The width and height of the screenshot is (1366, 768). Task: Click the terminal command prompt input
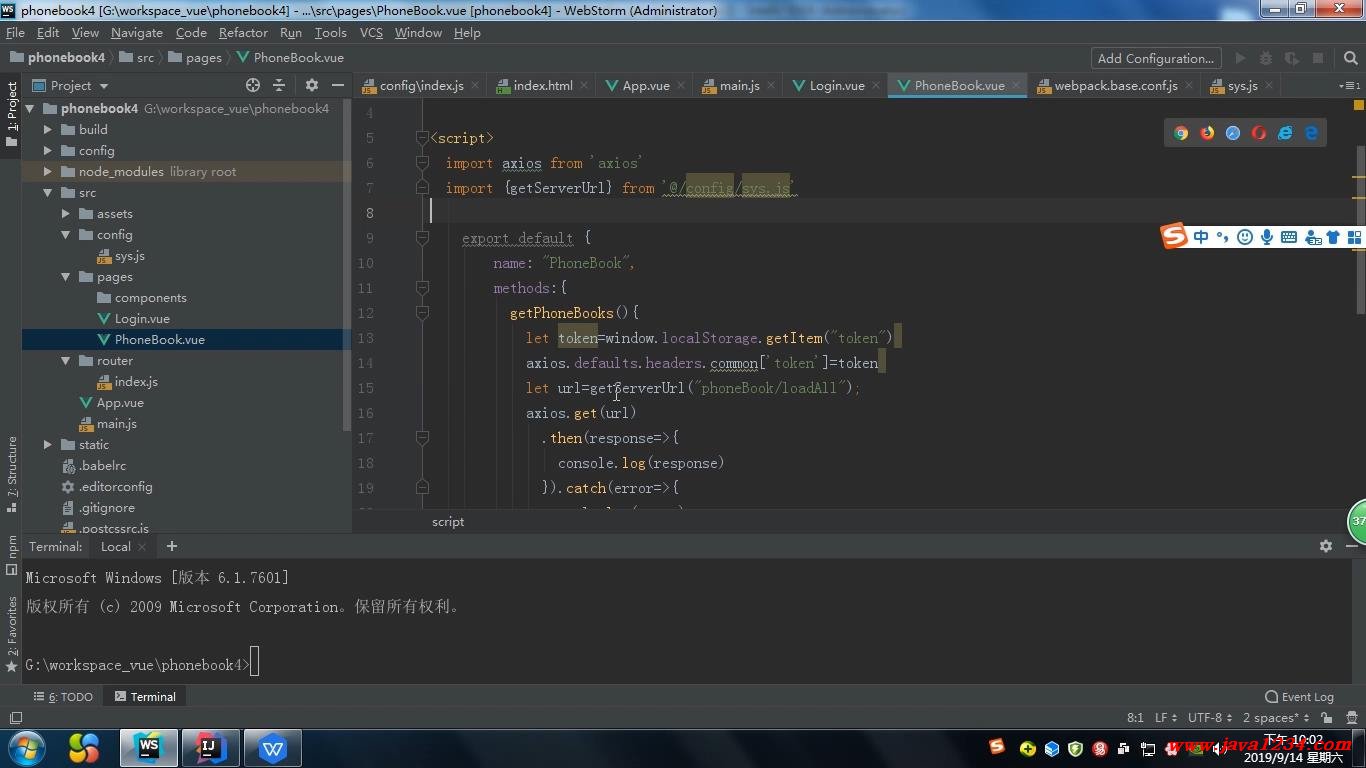coord(255,662)
